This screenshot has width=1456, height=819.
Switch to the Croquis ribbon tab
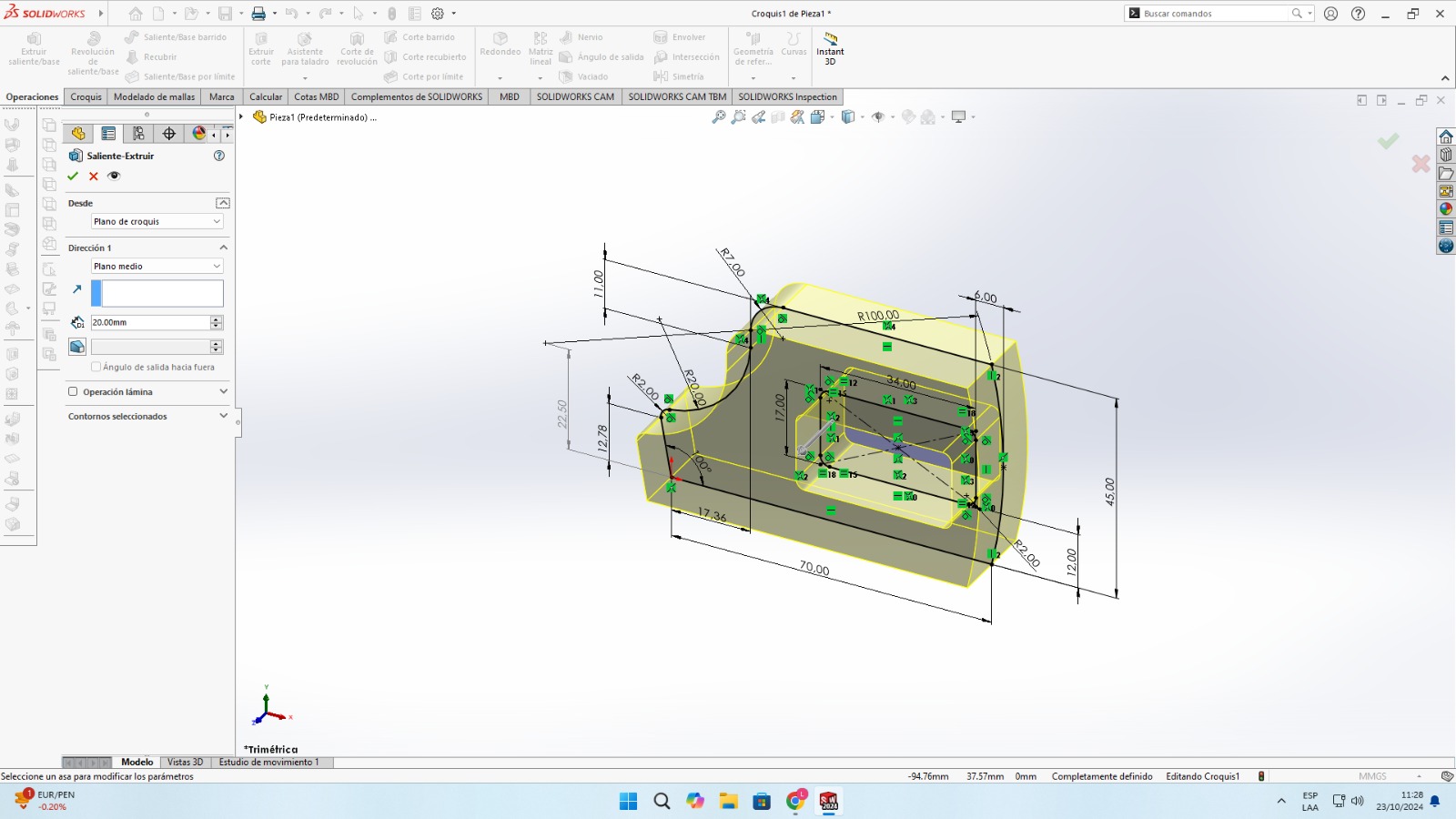tap(86, 97)
